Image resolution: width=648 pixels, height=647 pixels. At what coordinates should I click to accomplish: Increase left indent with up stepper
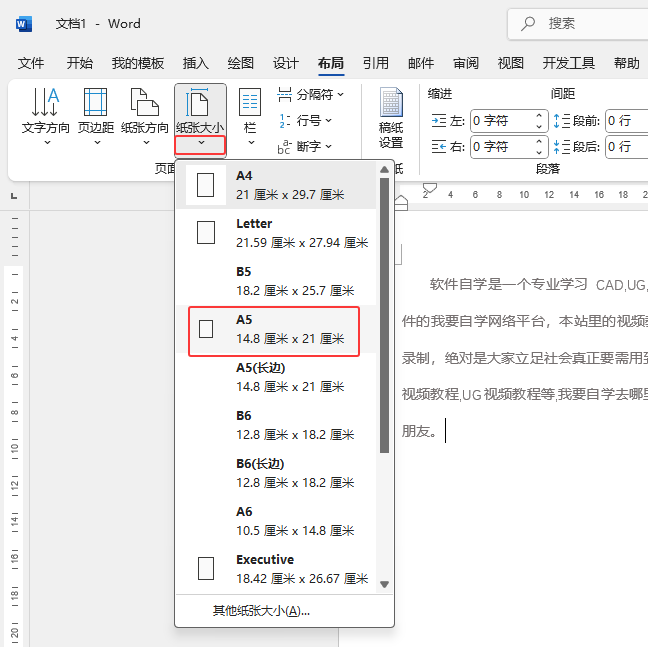pos(539,116)
